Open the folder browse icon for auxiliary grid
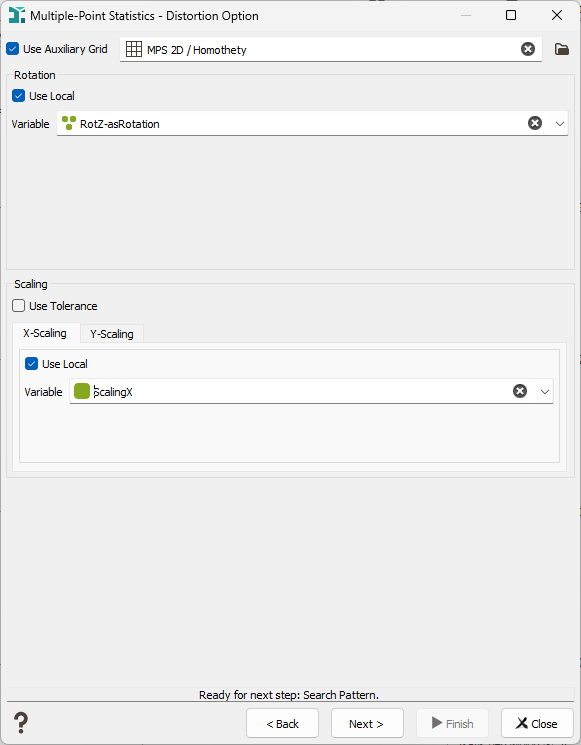This screenshot has width=581, height=745. (562, 49)
